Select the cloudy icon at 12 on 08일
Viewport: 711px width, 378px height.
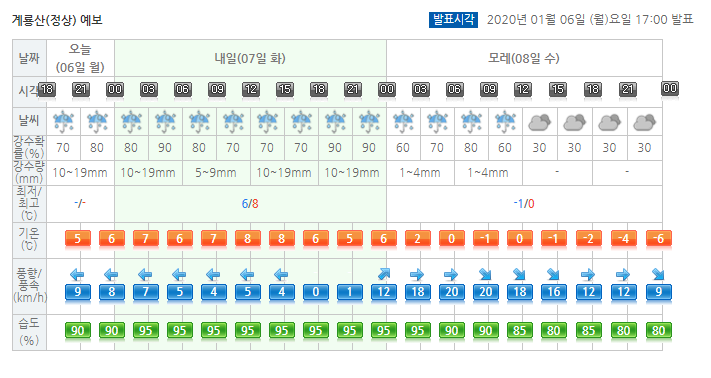tap(540, 122)
